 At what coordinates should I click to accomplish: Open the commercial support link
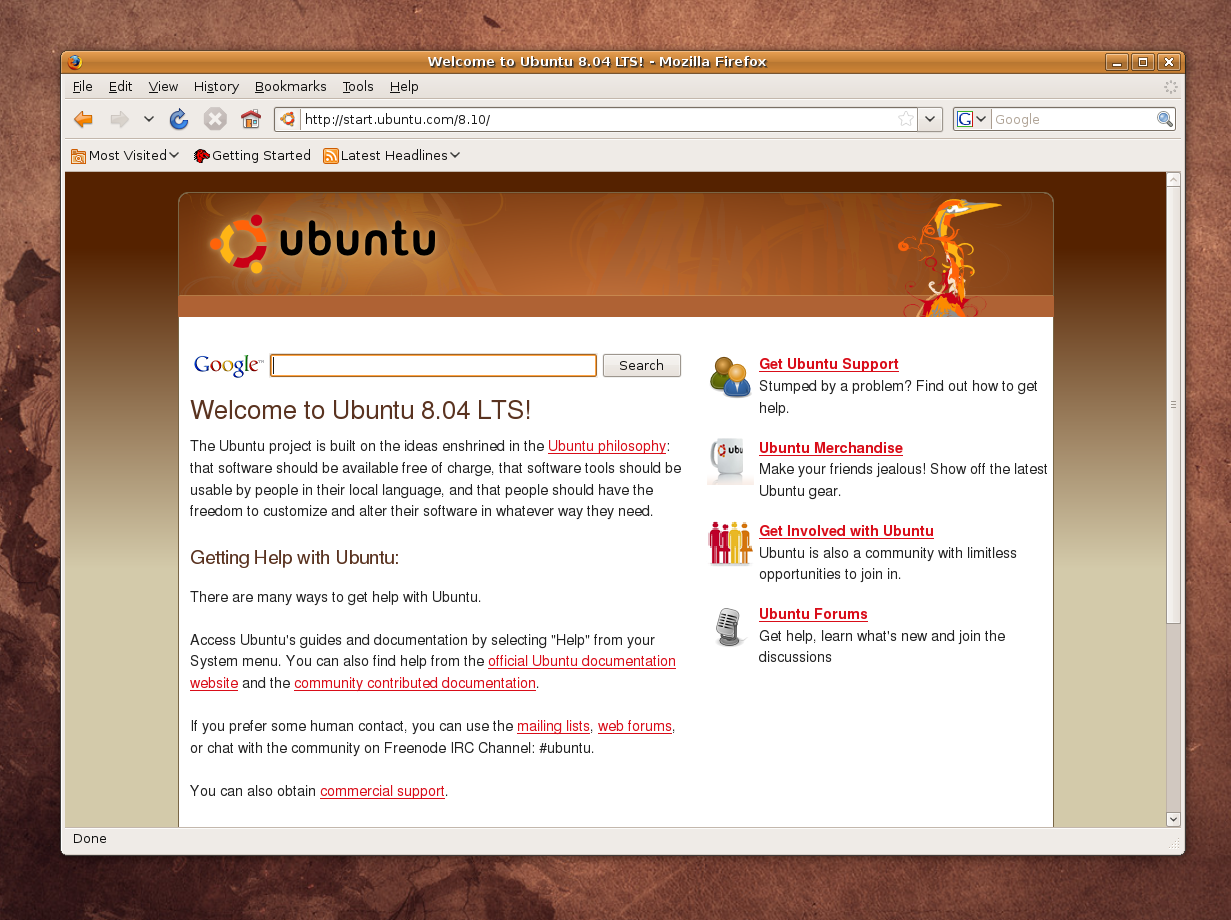pyautogui.click(x=382, y=791)
